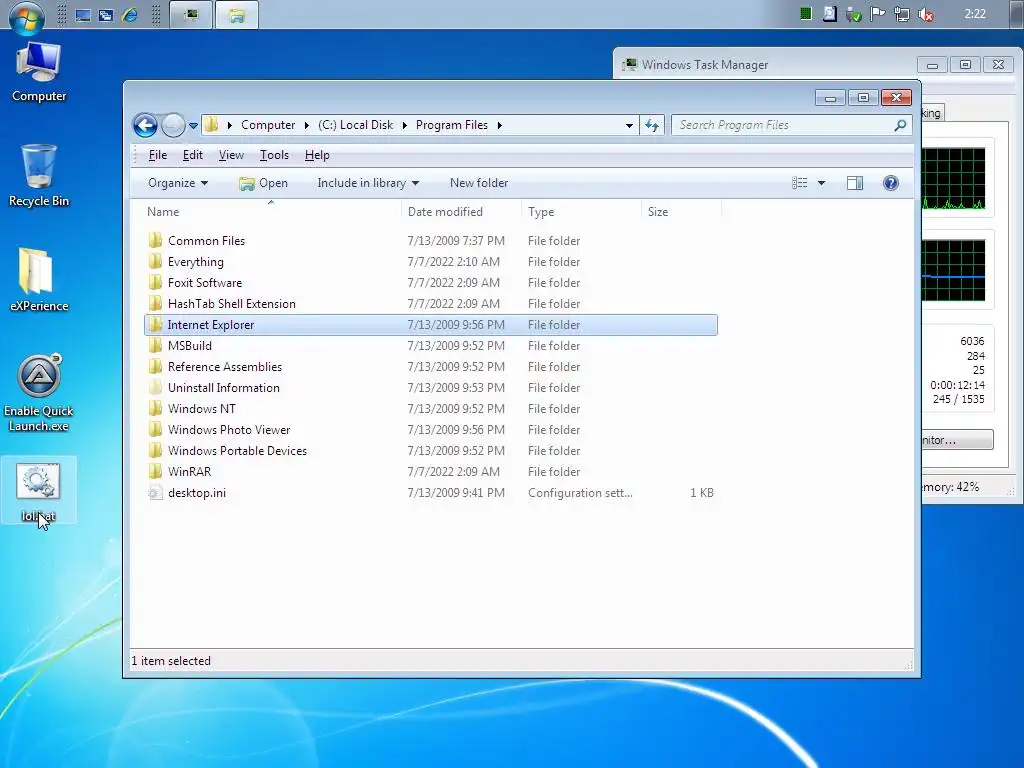Select the Foxit Software folder

431,283
